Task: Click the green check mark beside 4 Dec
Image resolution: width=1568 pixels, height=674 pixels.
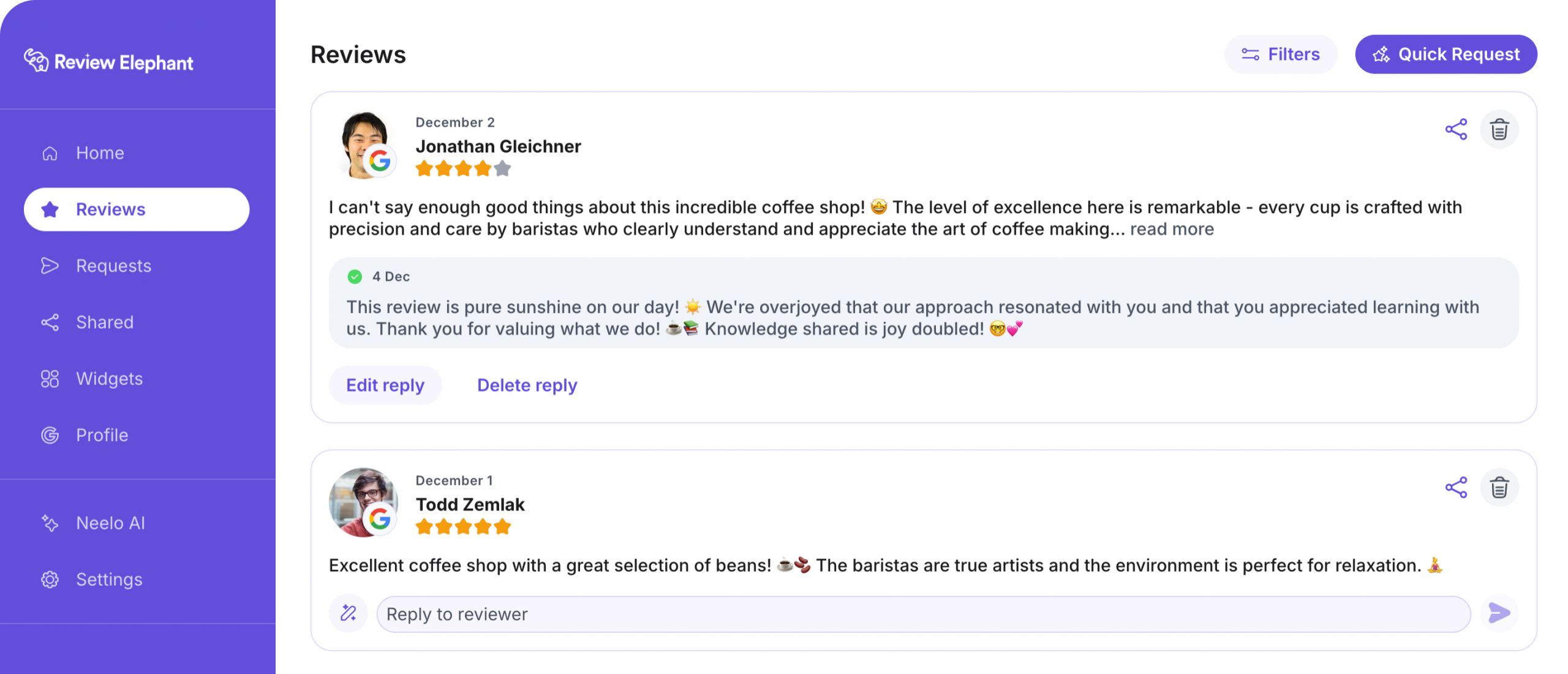Action: [355, 277]
